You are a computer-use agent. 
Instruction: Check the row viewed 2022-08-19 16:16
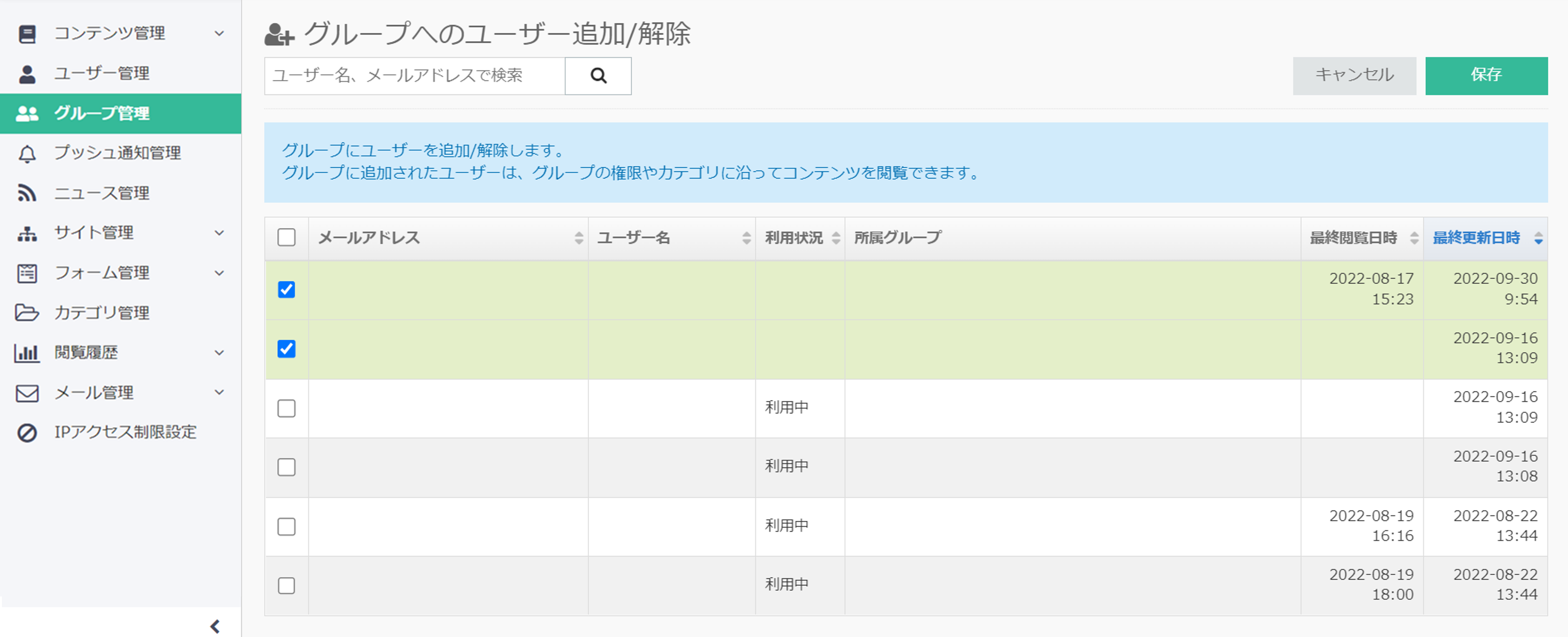pyautogui.click(x=286, y=526)
